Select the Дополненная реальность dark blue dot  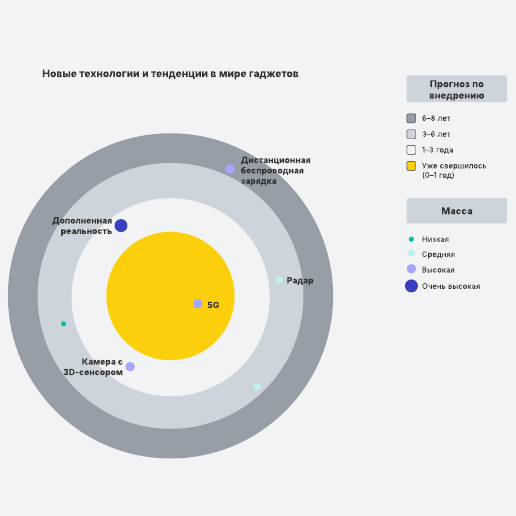point(121,226)
